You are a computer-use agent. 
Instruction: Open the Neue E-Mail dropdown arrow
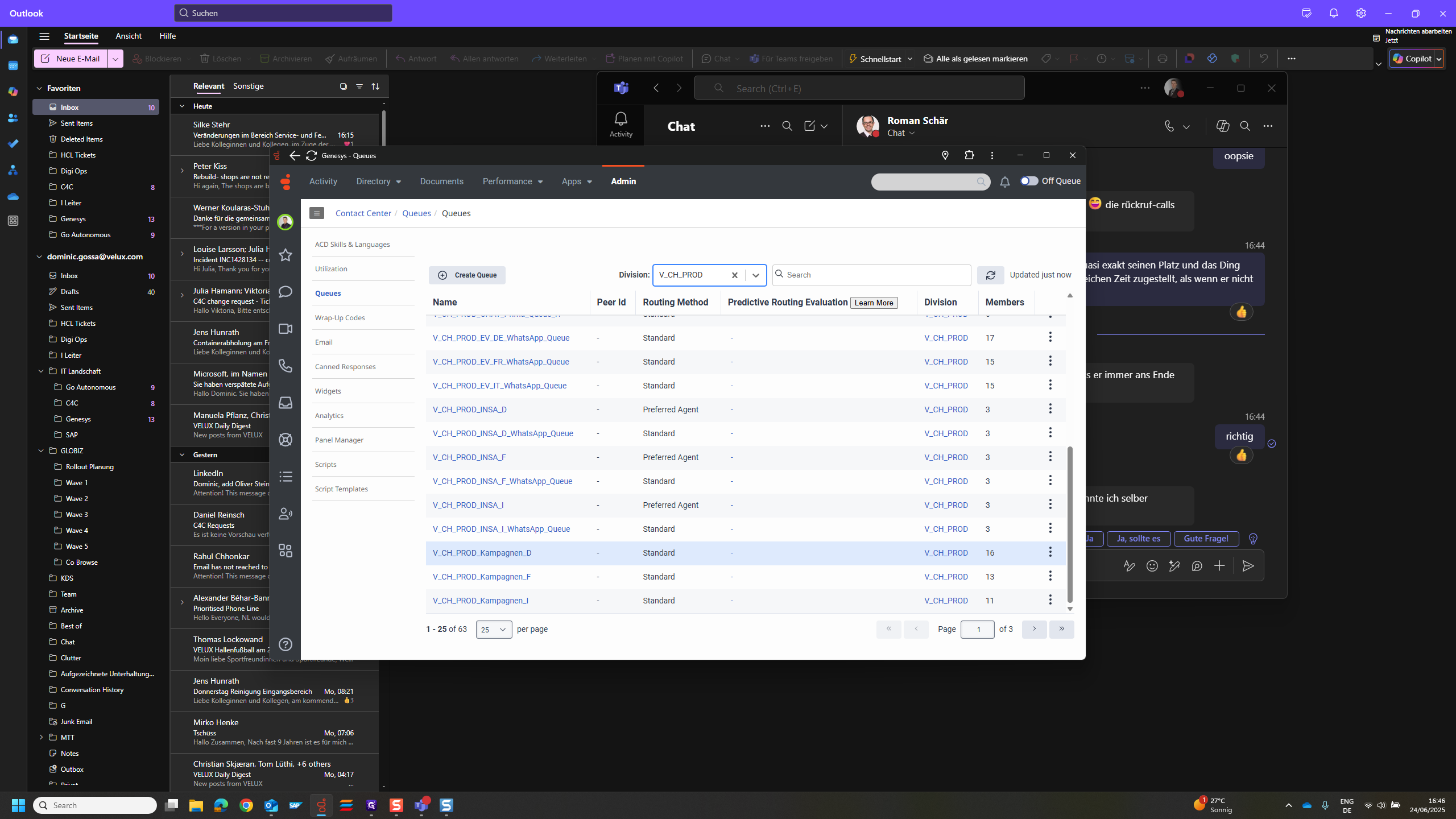click(115, 59)
